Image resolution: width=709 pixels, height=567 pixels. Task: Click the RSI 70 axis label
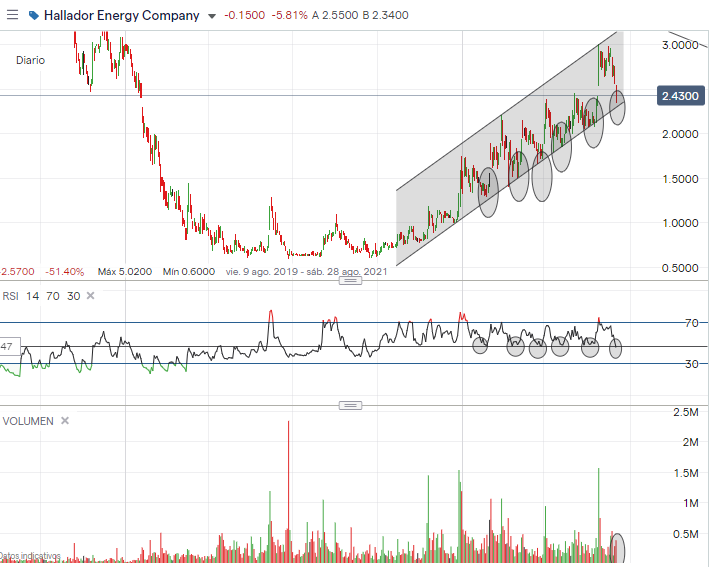[x=692, y=323]
